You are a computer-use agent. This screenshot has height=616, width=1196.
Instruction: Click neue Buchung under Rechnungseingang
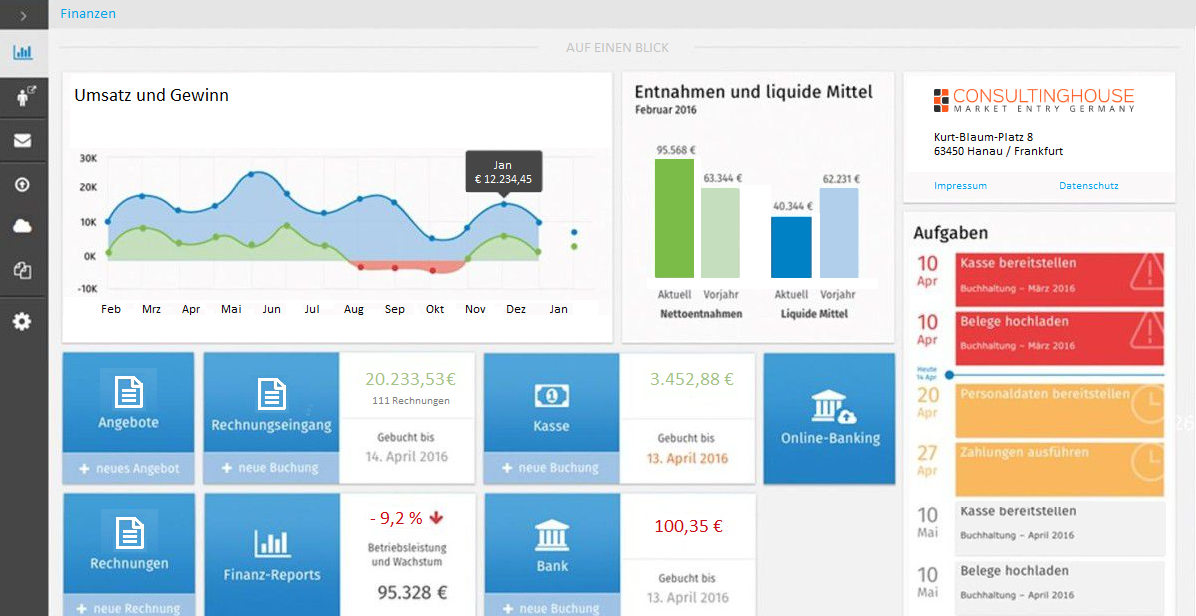point(271,468)
